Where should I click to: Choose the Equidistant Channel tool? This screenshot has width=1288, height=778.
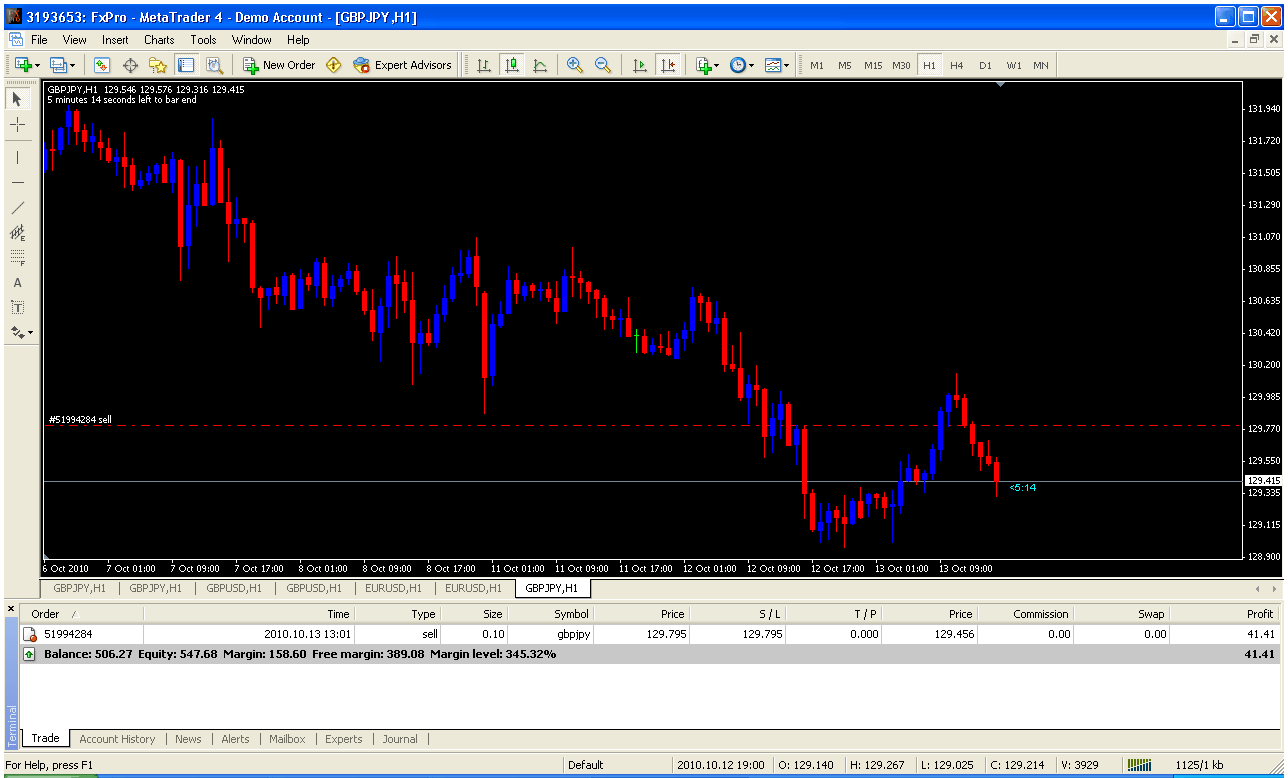[x=17, y=233]
